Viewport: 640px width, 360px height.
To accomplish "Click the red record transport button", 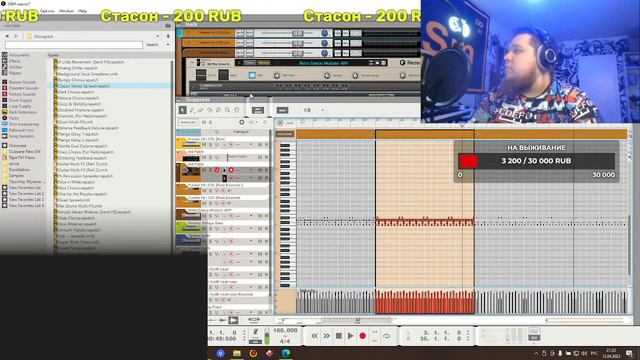I will 362,336.
